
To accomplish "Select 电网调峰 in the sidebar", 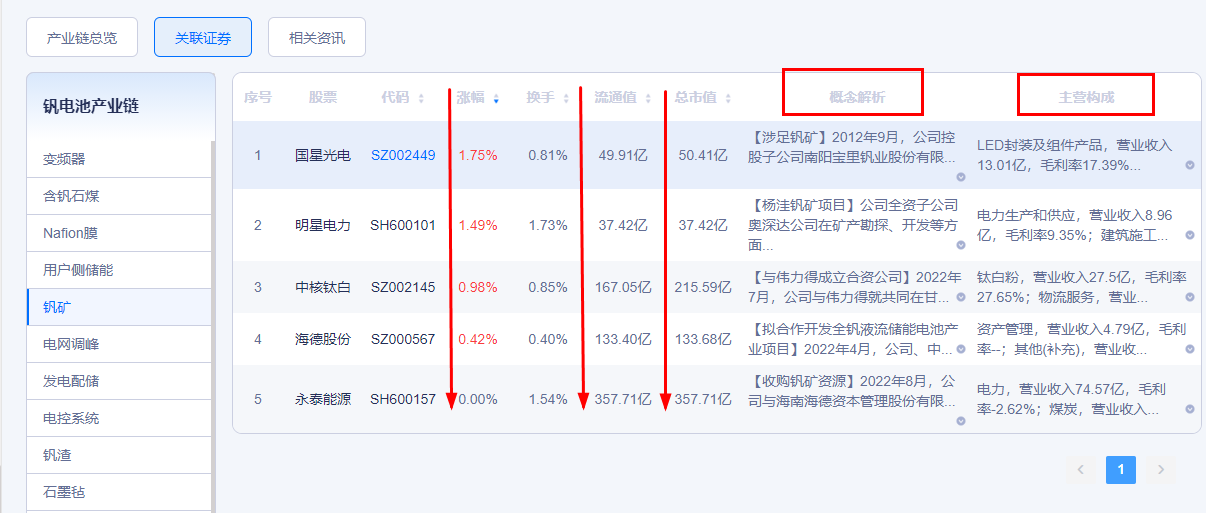I will click(x=119, y=344).
